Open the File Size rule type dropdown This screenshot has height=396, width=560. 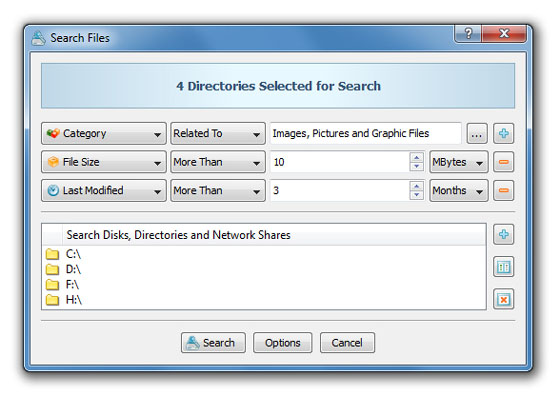coord(104,162)
